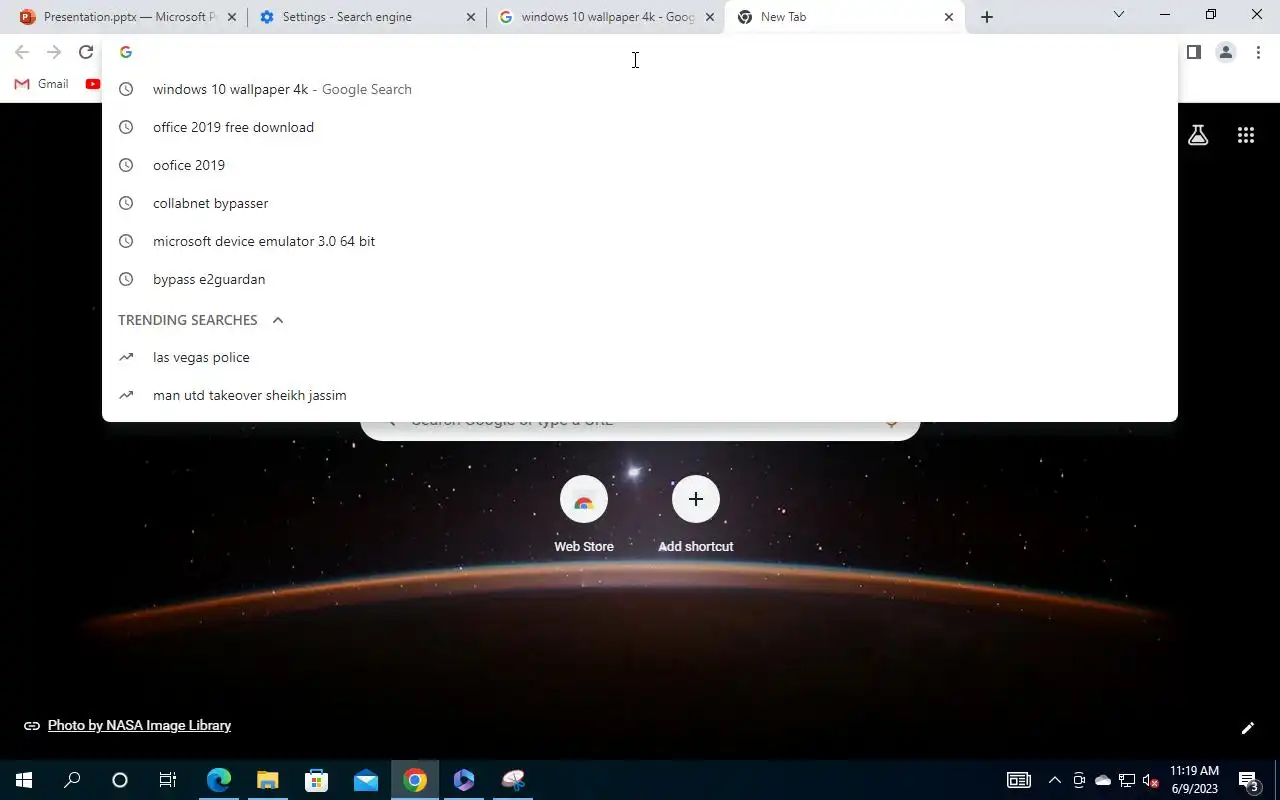Open Search Labs flask icon
1280x800 pixels.
[1198, 135]
